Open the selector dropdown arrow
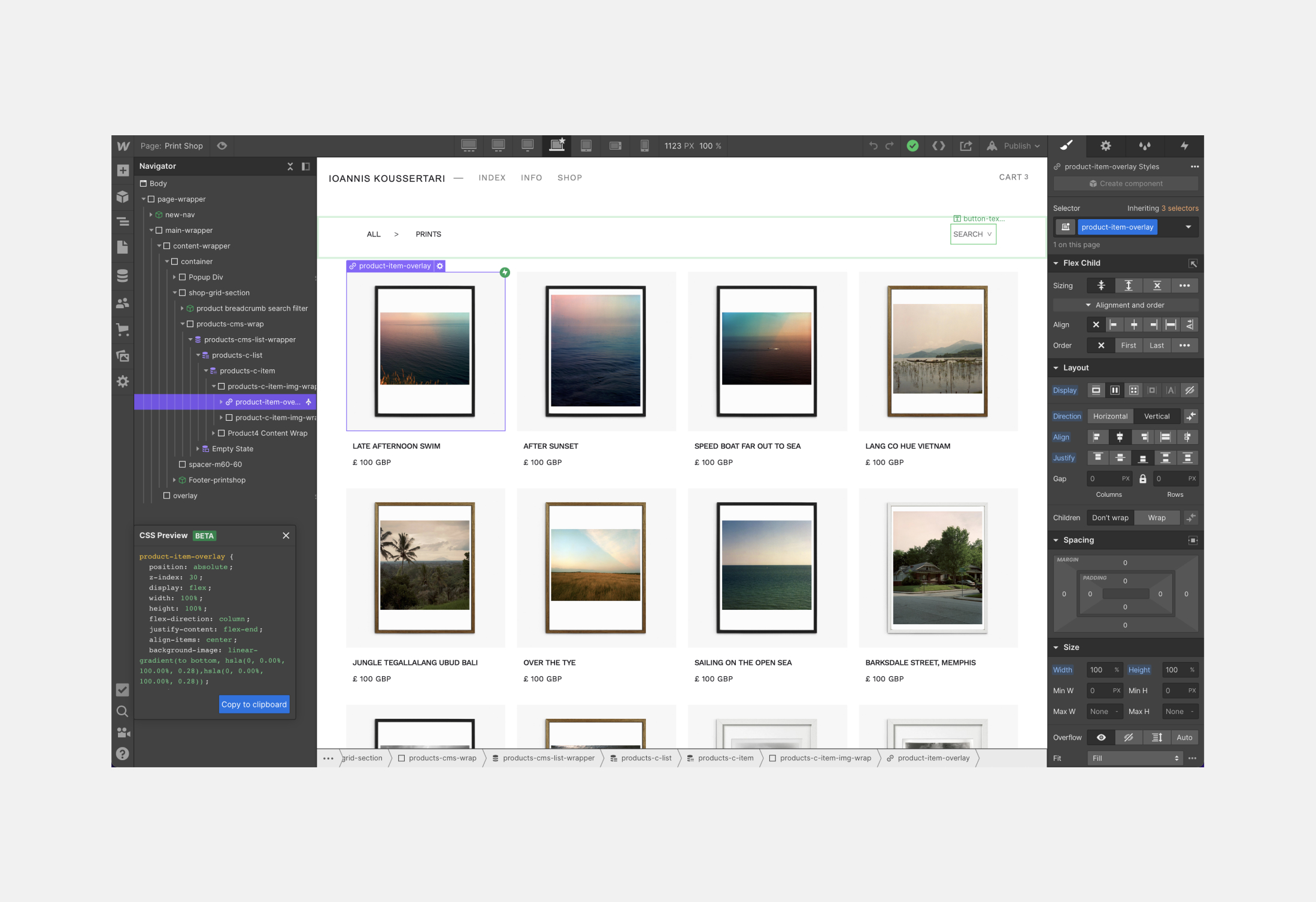Viewport: 1316px width, 902px height. 1188,227
